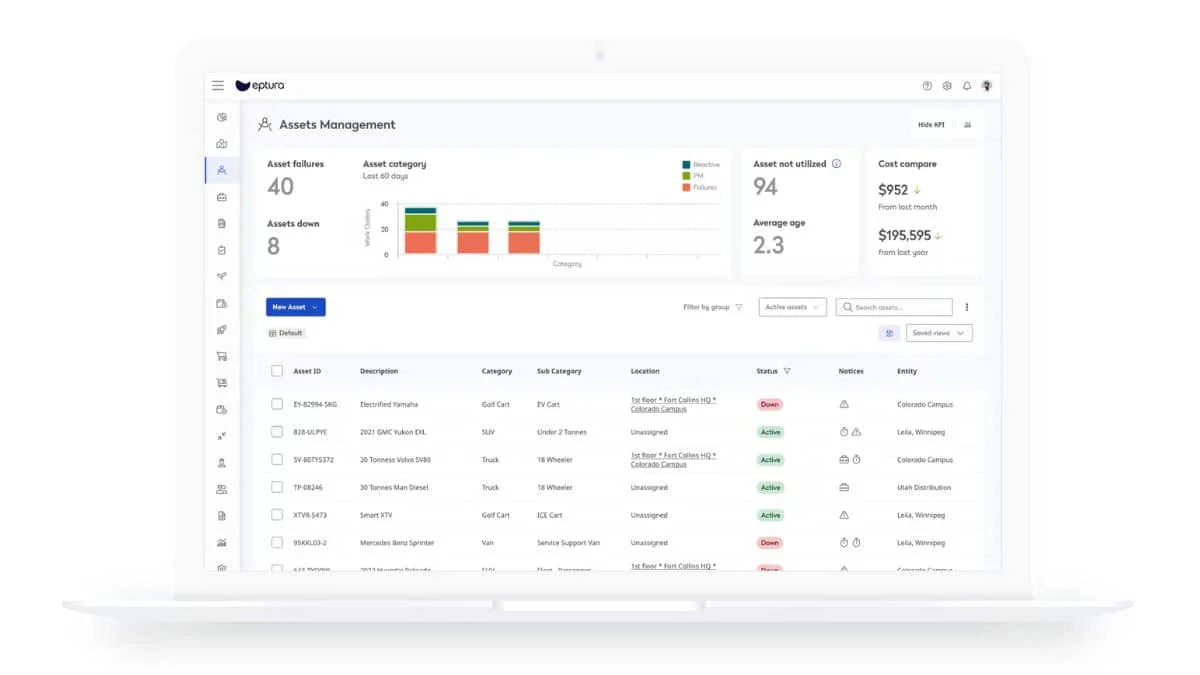Open the user profile avatar

(987, 86)
